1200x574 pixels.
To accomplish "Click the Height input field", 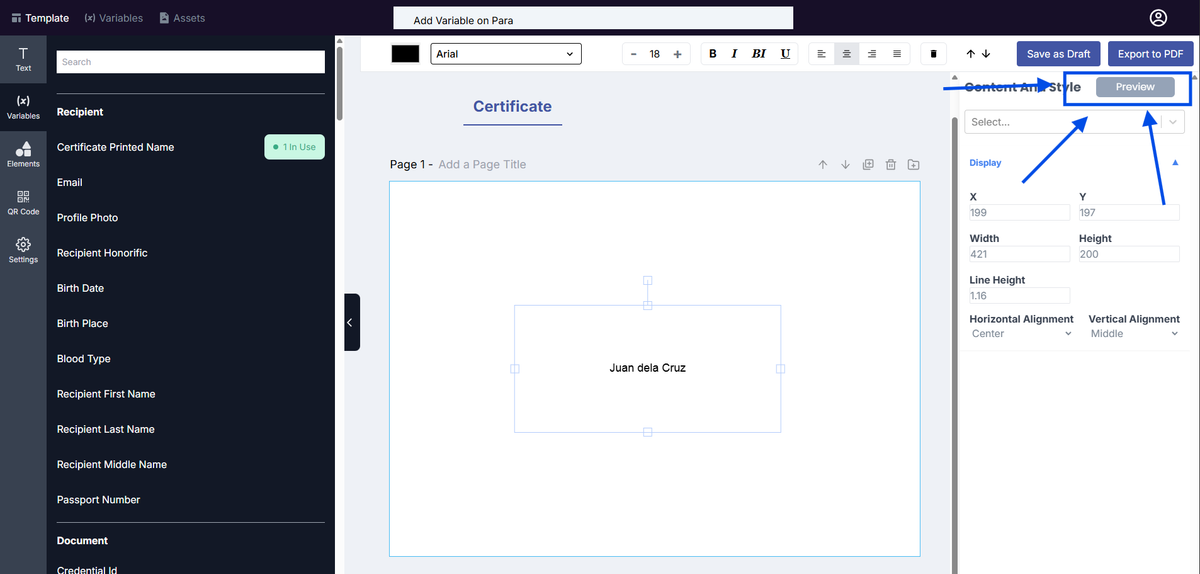I will coord(1129,255).
